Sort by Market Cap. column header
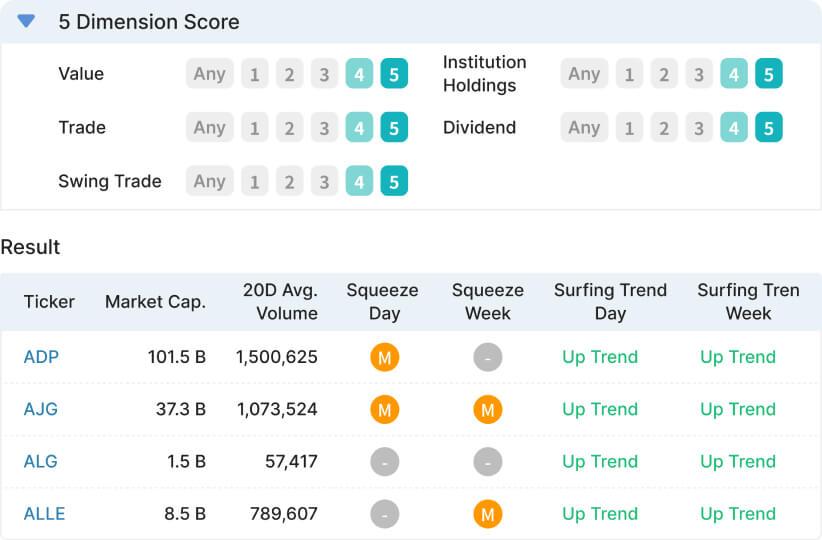 click(155, 302)
